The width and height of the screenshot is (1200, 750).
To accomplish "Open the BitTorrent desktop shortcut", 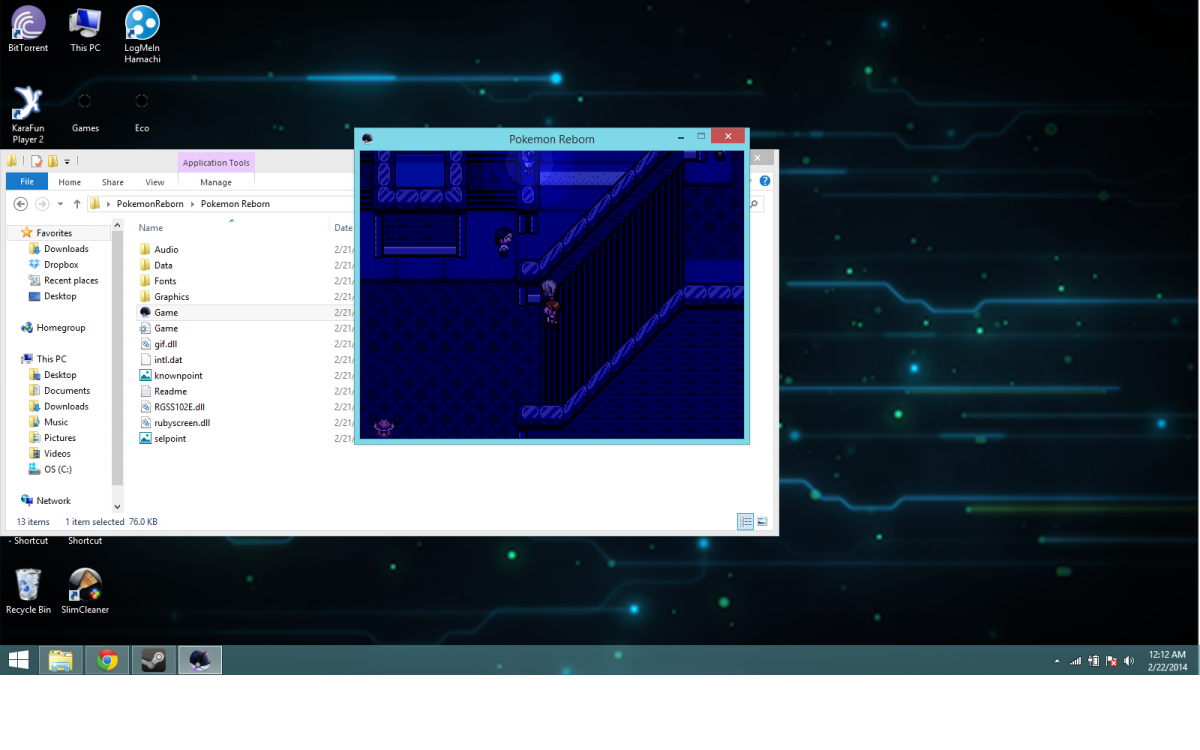I will pos(27,30).
